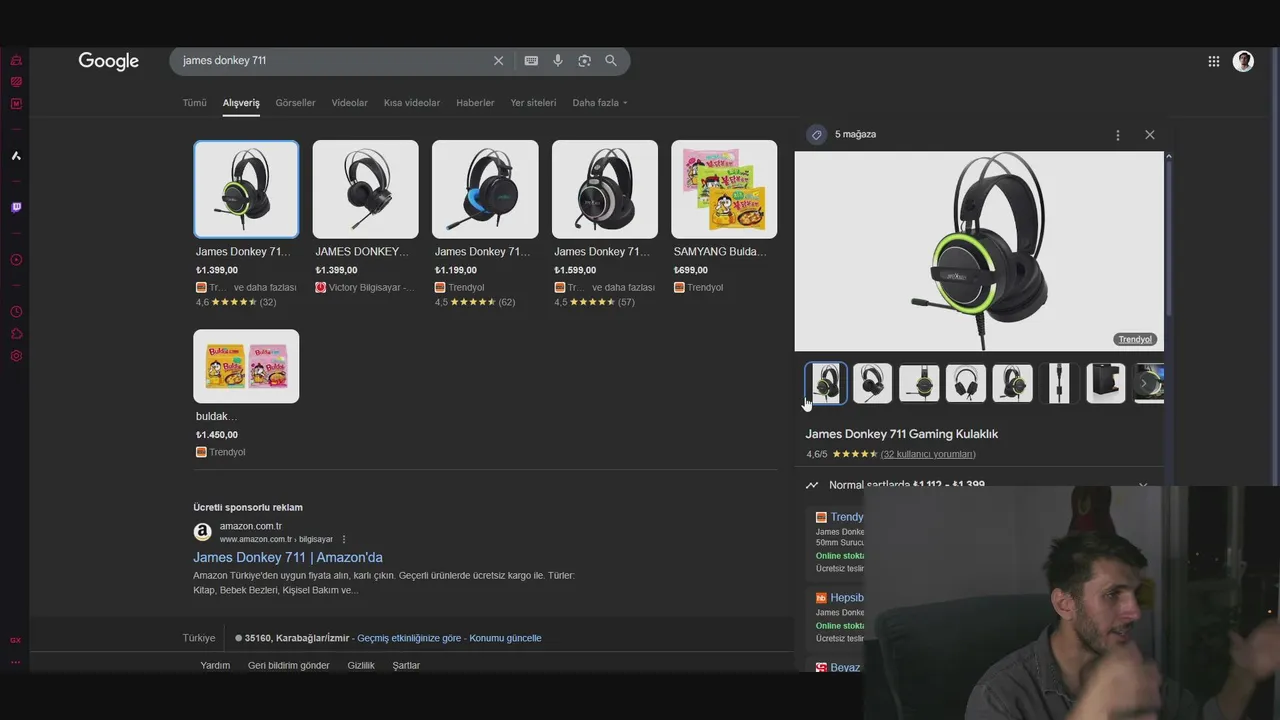Open James Donkey 711 | Amazon'da ad link
1280x720 pixels.
coord(288,558)
